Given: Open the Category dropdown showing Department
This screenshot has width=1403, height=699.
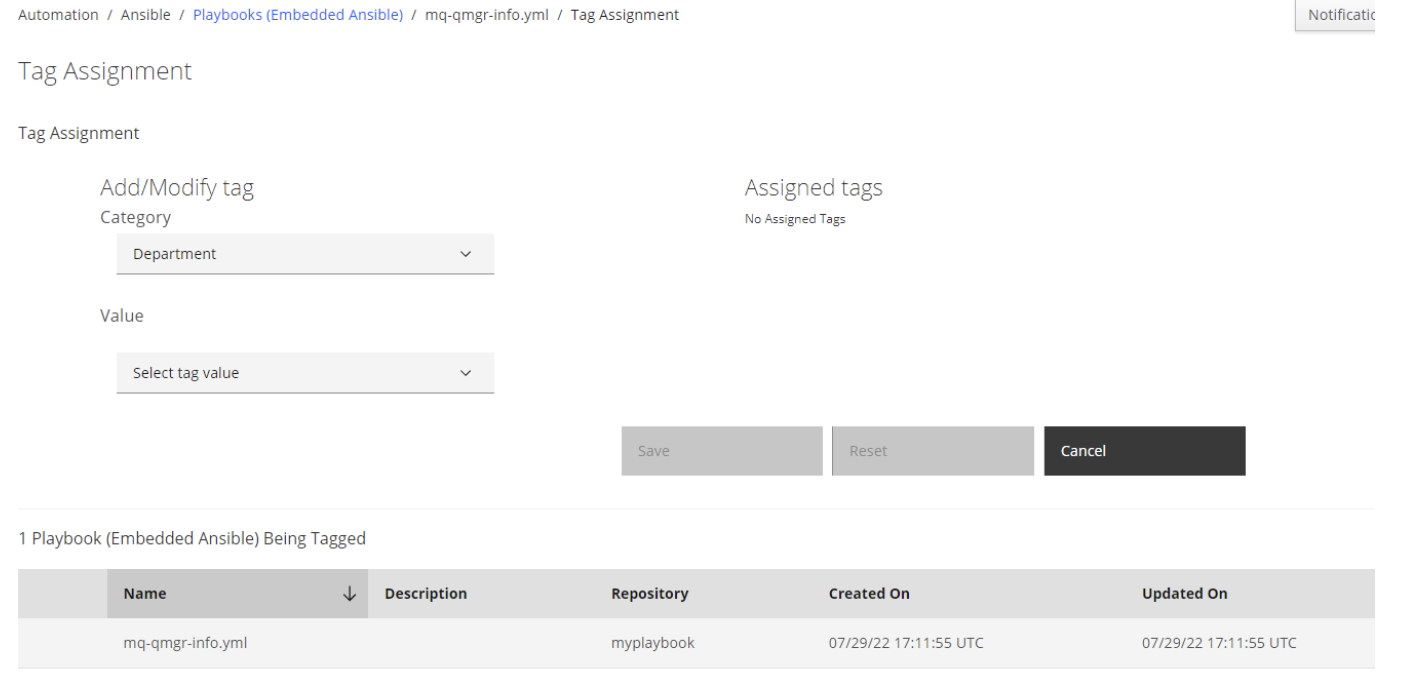Looking at the screenshot, I should 305,254.
